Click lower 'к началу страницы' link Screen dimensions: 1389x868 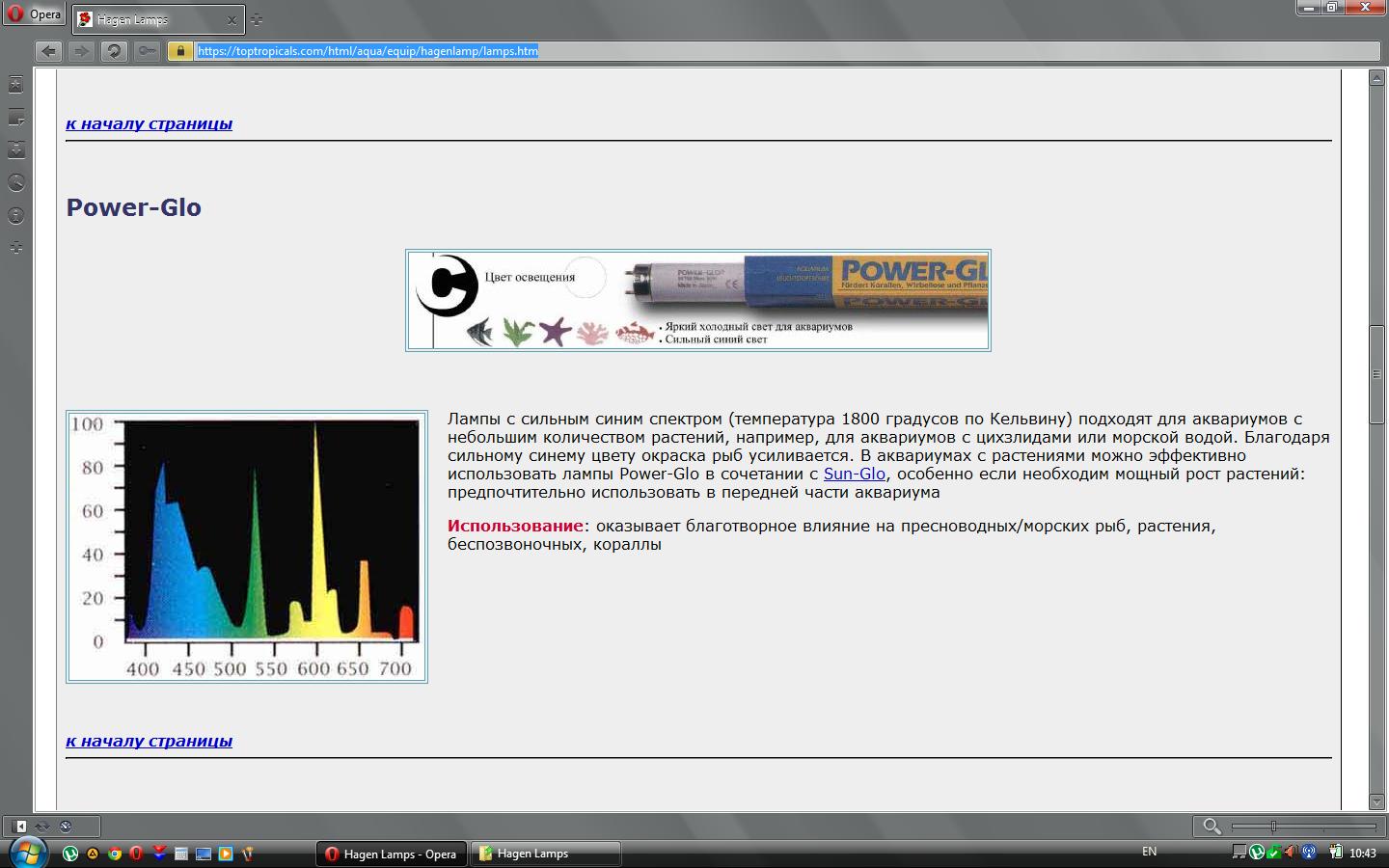click(149, 741)
